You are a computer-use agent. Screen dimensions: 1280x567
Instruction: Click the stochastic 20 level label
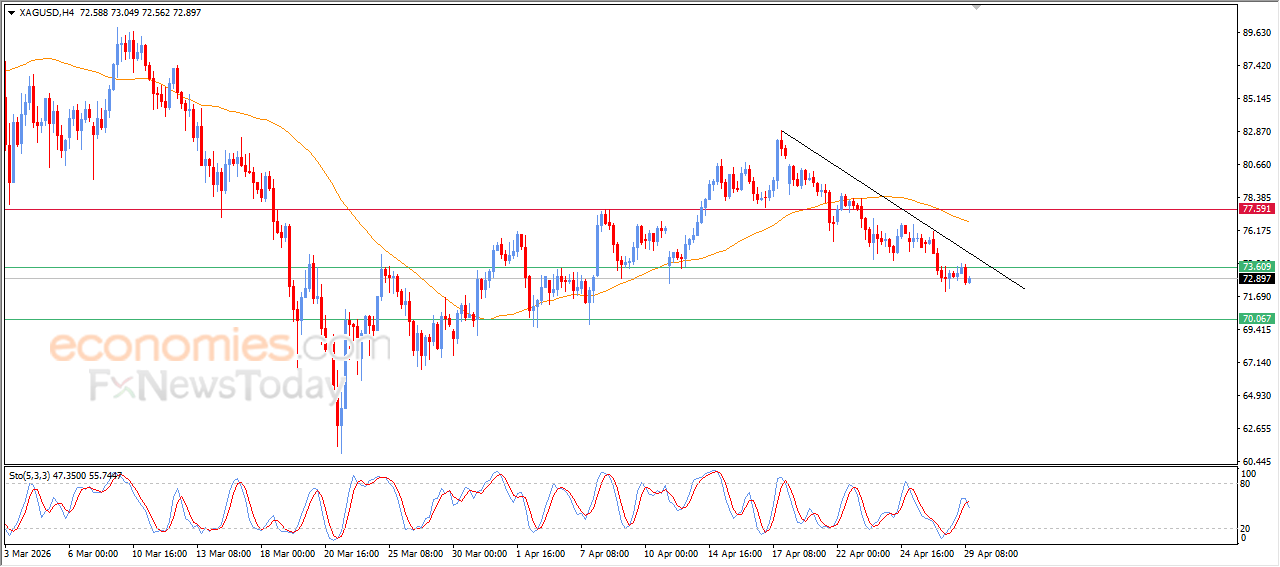pos(1246,528)
